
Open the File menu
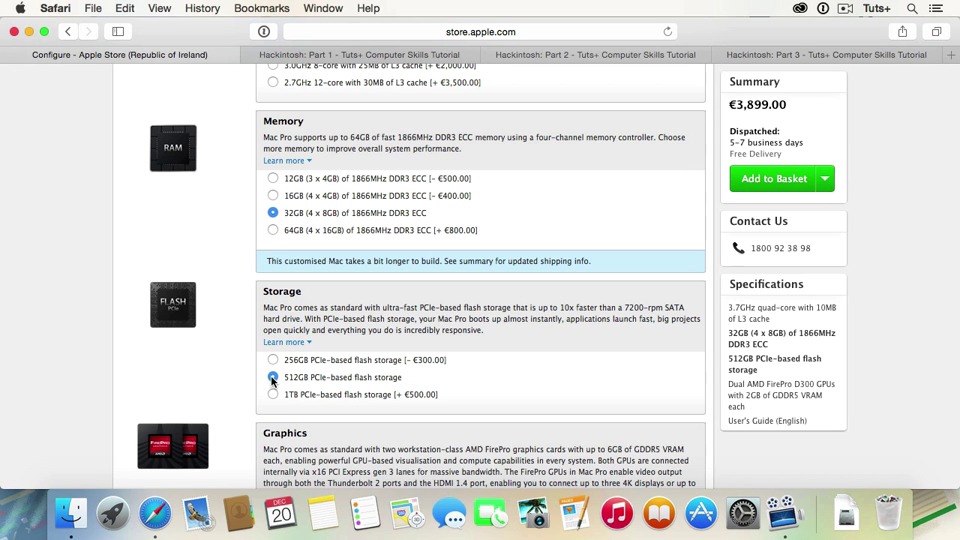[x=93, y=8]
